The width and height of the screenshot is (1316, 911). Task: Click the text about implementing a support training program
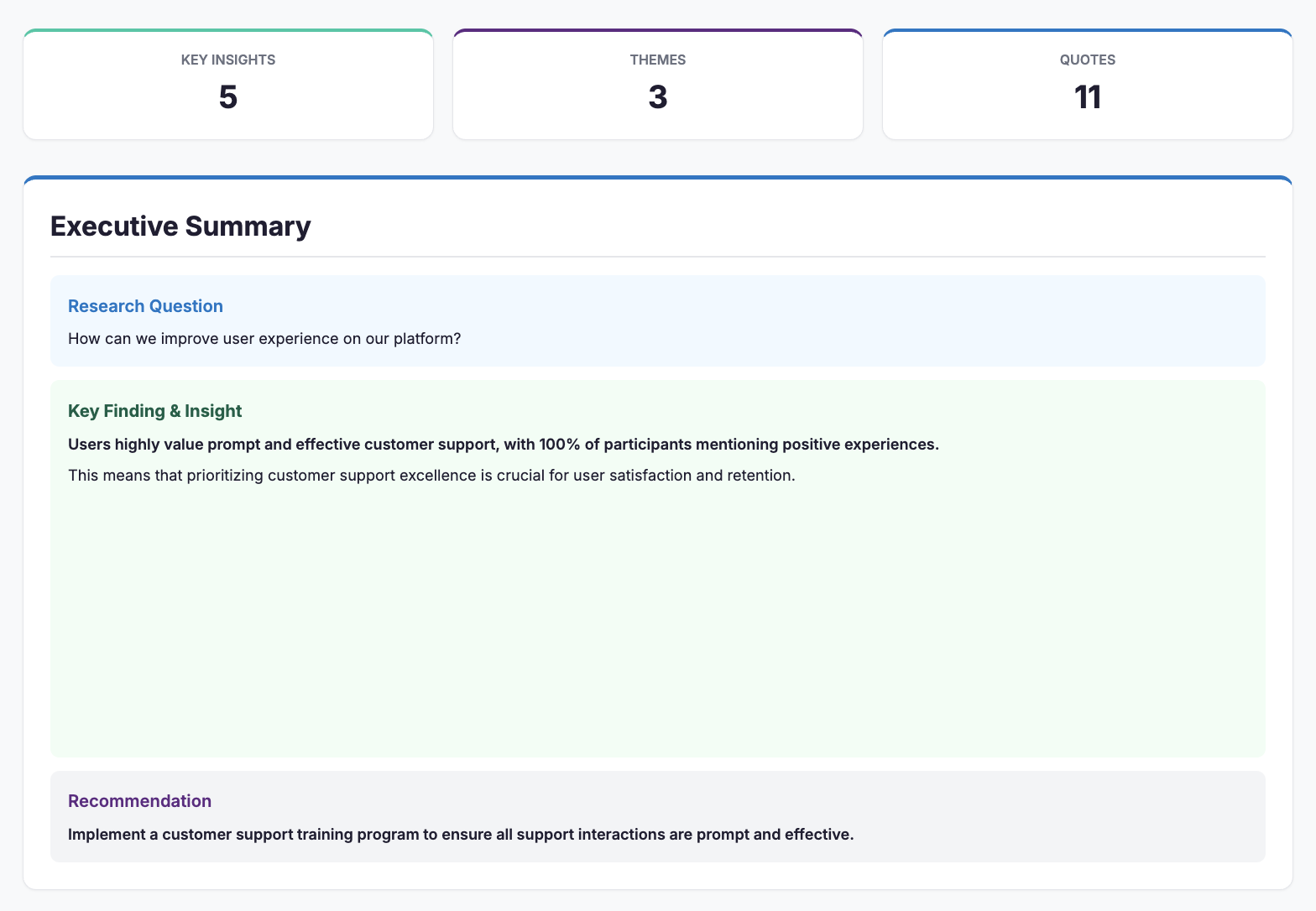point(461,835)
